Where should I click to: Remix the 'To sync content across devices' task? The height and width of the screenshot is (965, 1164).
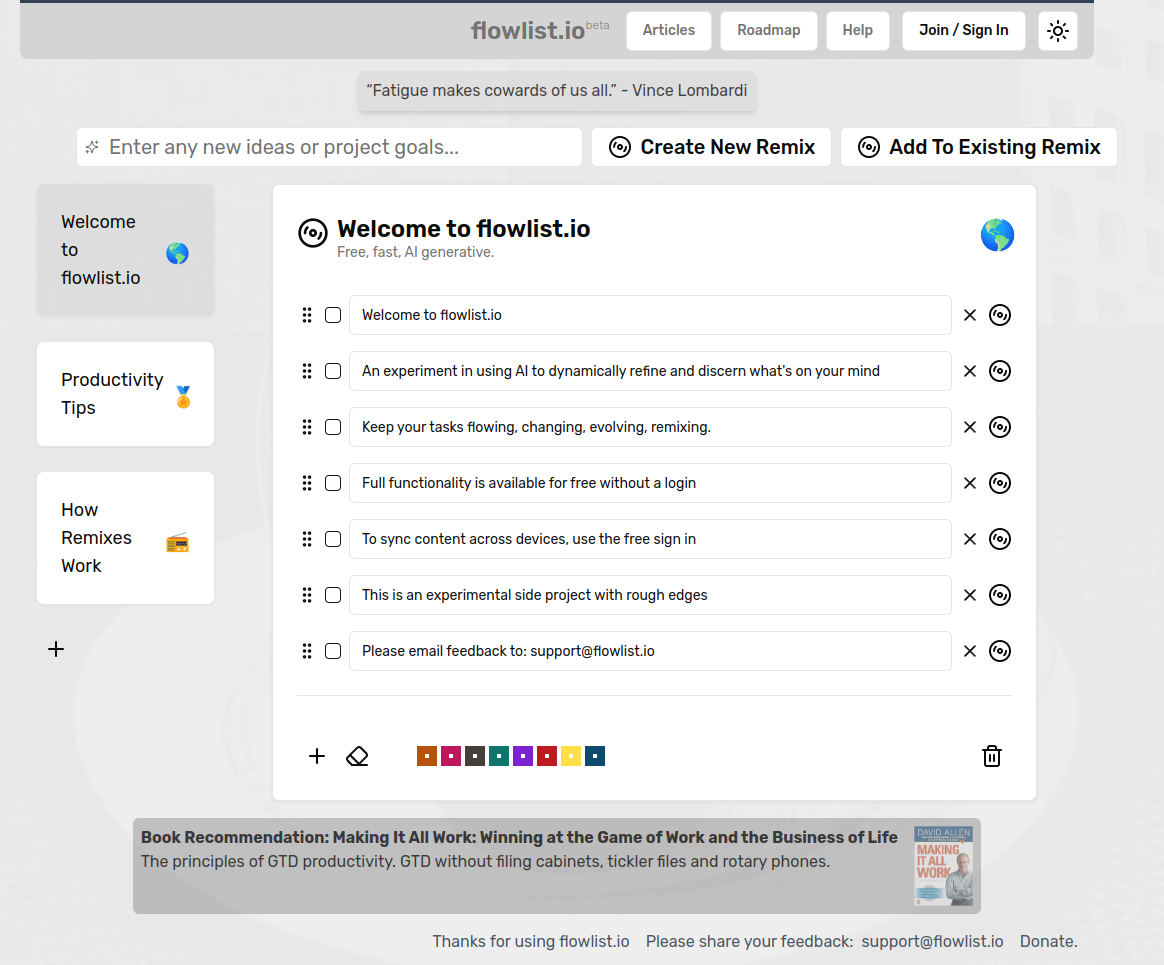(x=1000, y=539)
